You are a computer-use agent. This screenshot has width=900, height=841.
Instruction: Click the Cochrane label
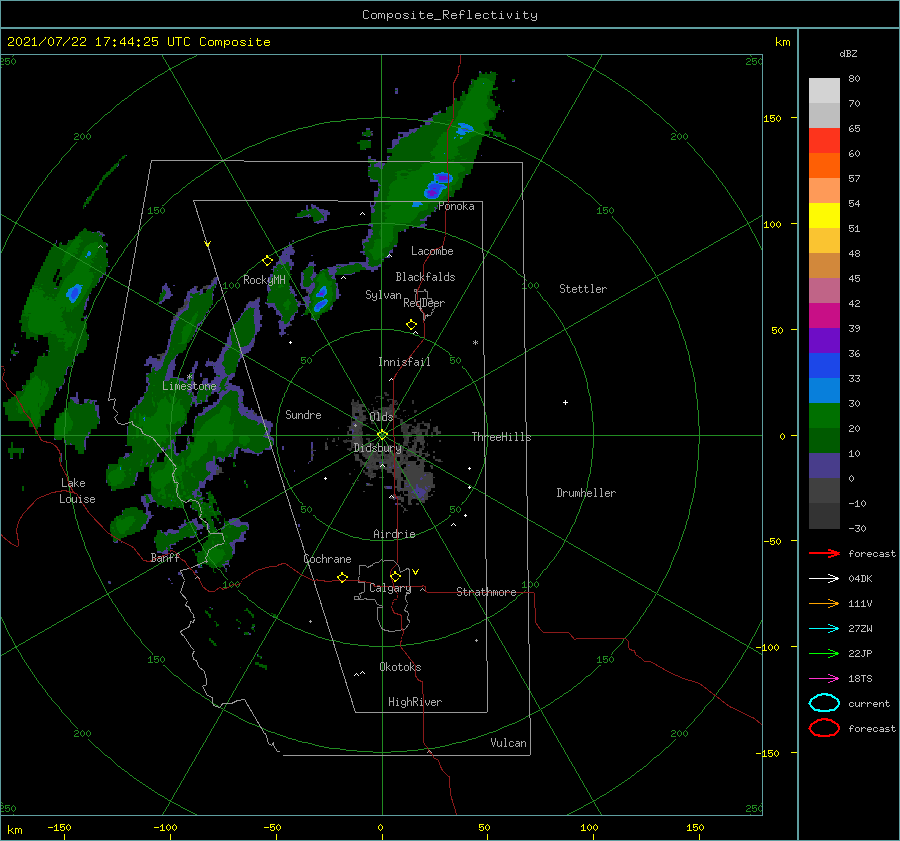tap(327, 559)
